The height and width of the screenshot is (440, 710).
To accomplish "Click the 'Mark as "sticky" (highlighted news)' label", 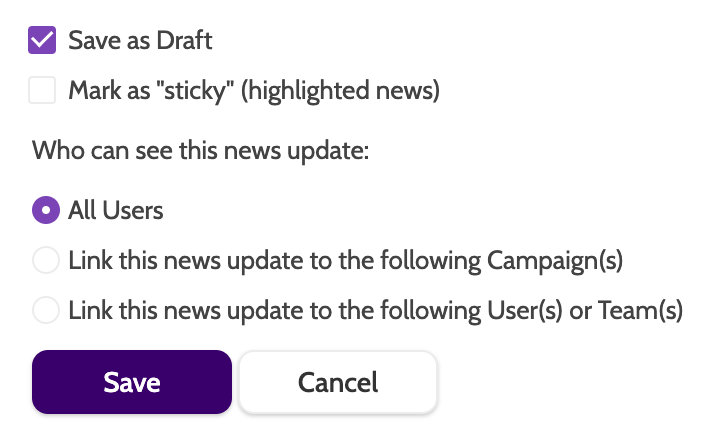I will click(x=254, y=91).
